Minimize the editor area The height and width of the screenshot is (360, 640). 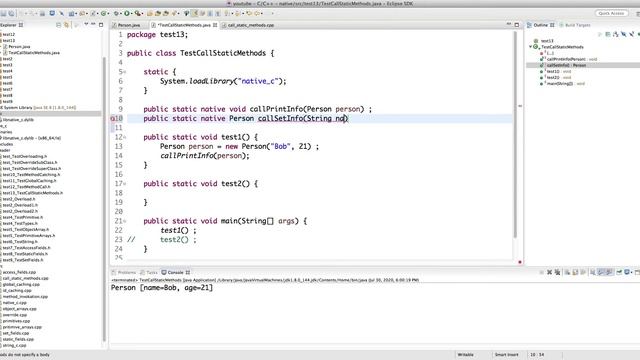[509, 24]
